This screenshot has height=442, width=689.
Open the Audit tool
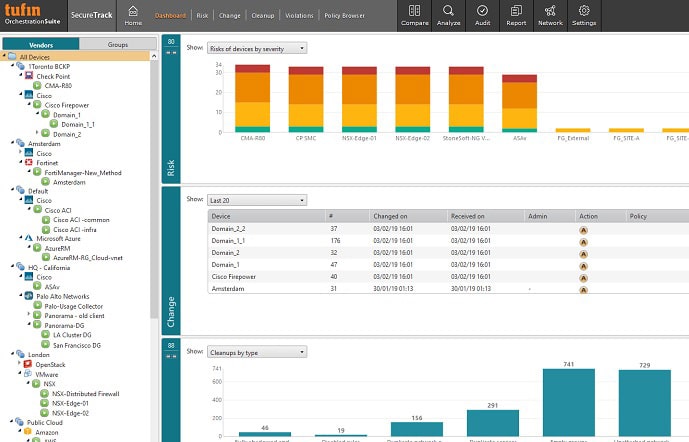click(x=482, y=15)
